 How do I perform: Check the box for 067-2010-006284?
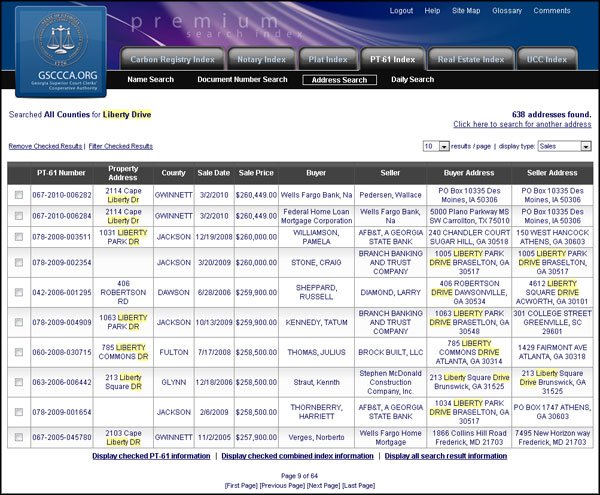[x=19, y=216]
